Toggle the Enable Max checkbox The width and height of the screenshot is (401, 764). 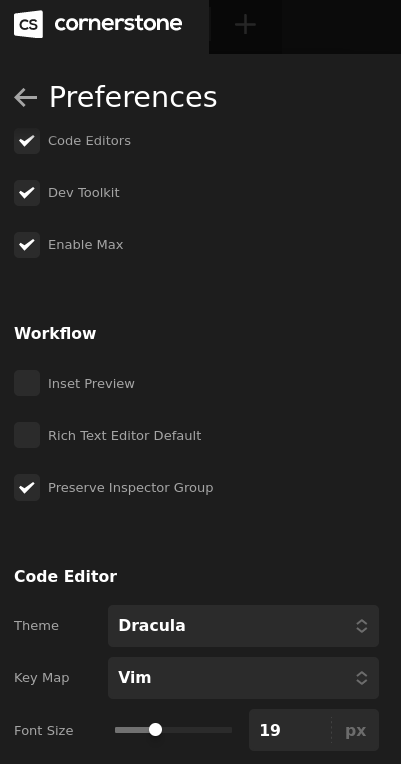point(27,245)
